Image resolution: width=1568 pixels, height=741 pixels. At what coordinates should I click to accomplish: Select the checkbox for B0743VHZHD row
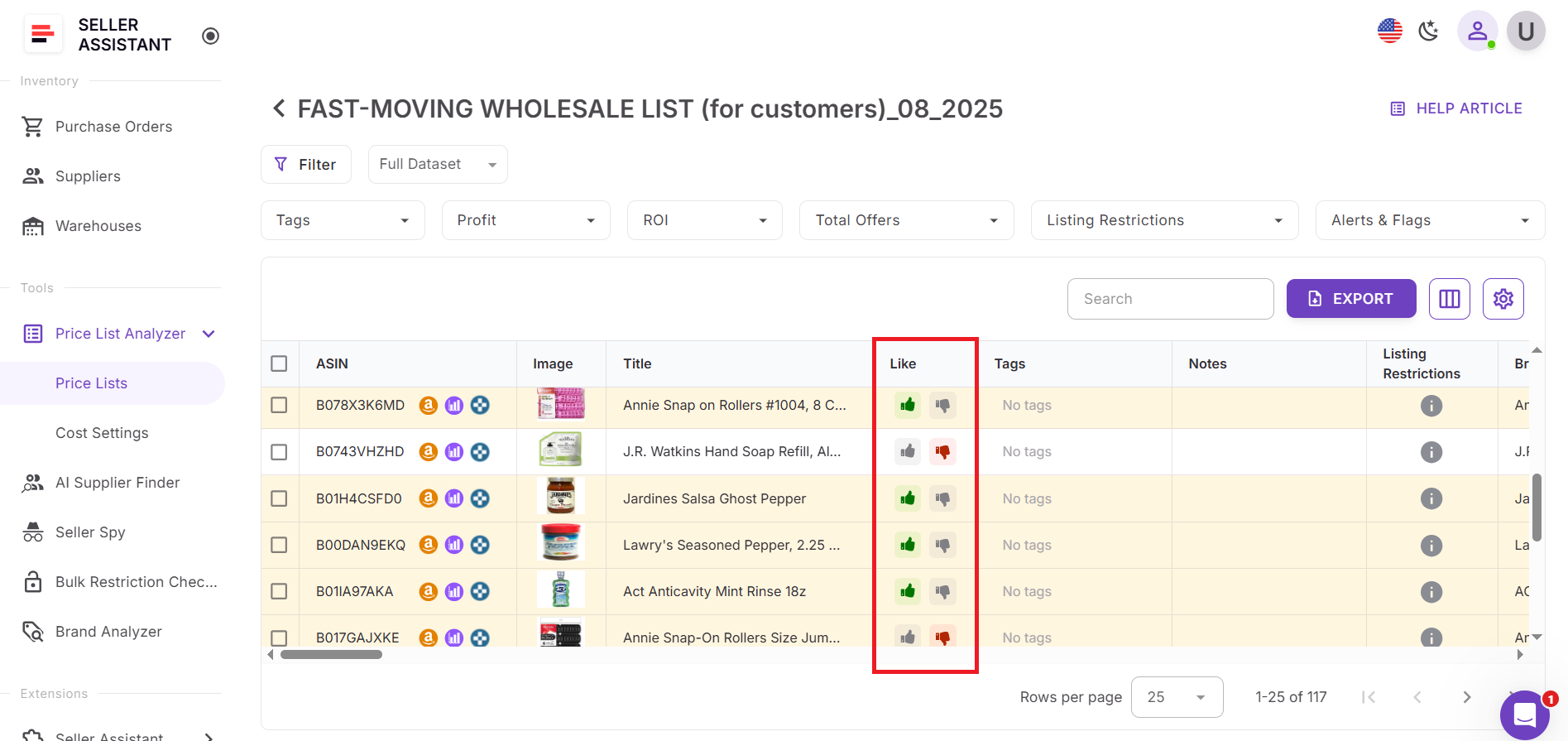(x=280, y=452)
